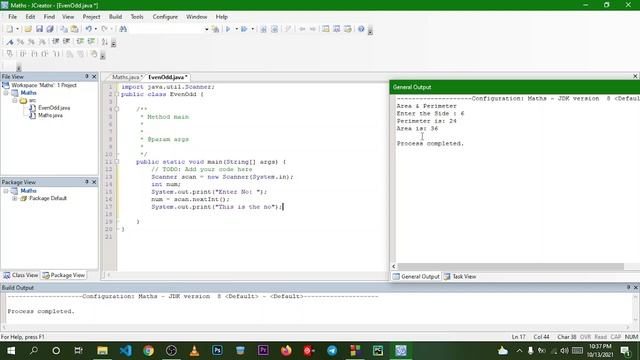This screenshot has width=640, height=360.
Task: Open the dropdown arrow beside Build Project
Action: (252, 29)
